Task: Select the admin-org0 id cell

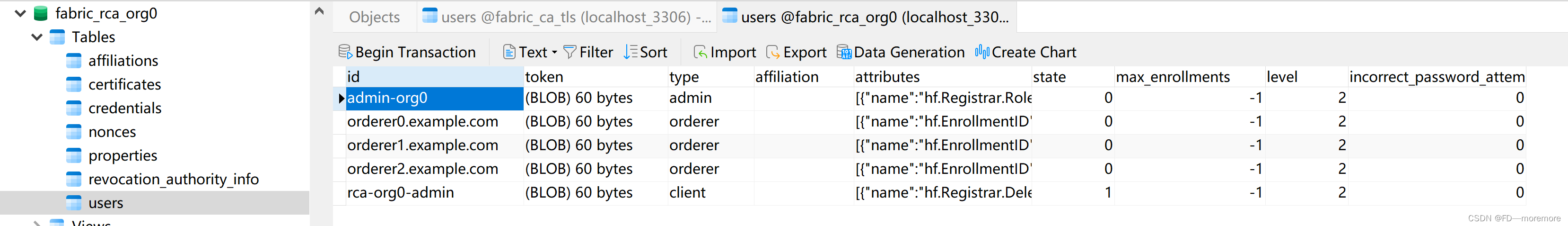Action: pos(435,98)
